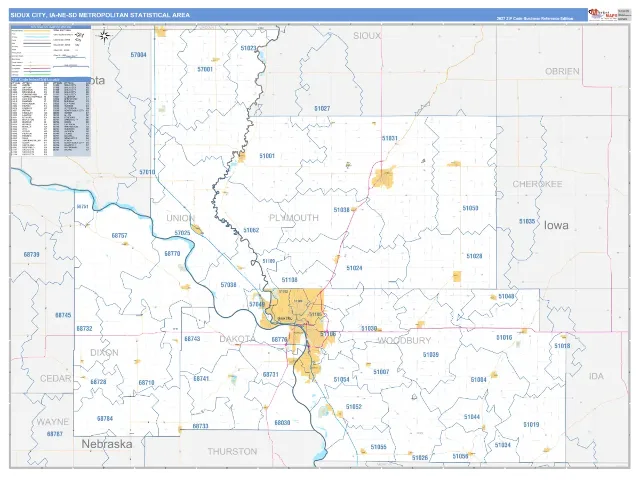Click ZIP code 51050 label
Screen dimensions: 640x480
[470, 208]
